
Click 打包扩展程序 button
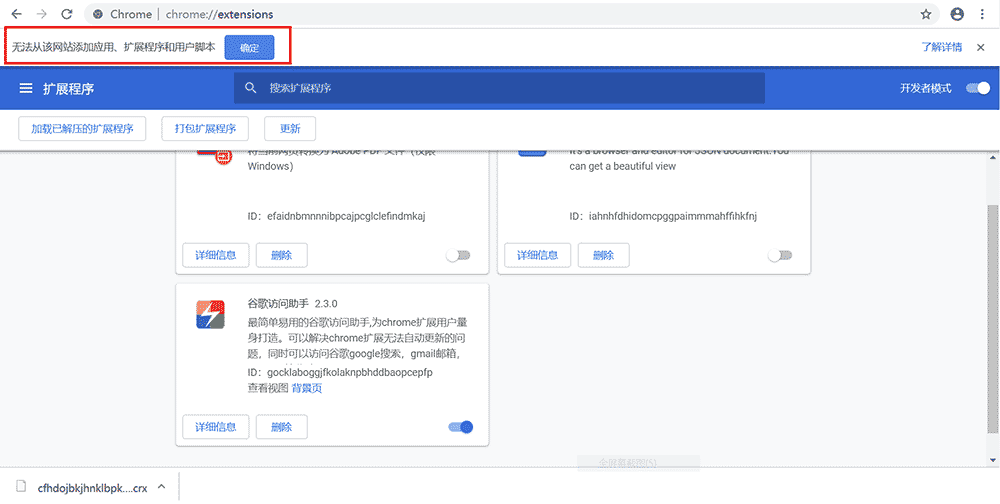[x=205, y=128]
